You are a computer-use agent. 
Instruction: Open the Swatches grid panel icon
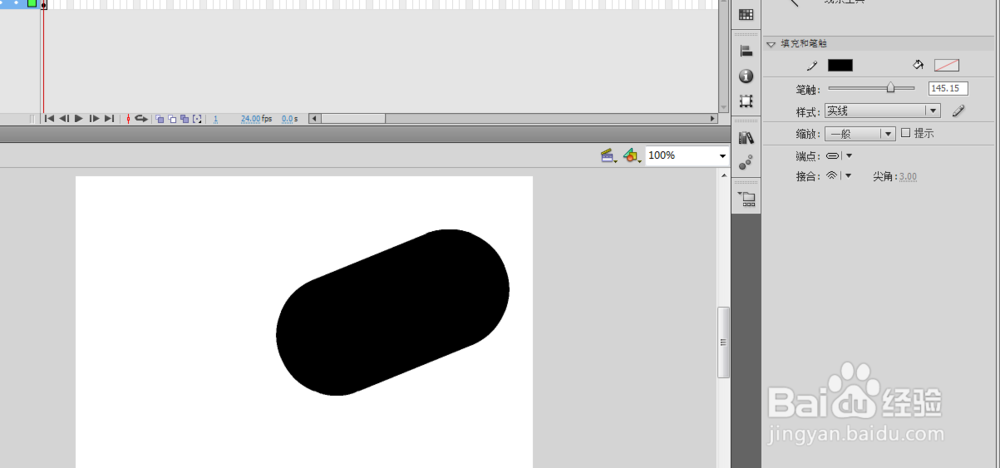[746, 15]
